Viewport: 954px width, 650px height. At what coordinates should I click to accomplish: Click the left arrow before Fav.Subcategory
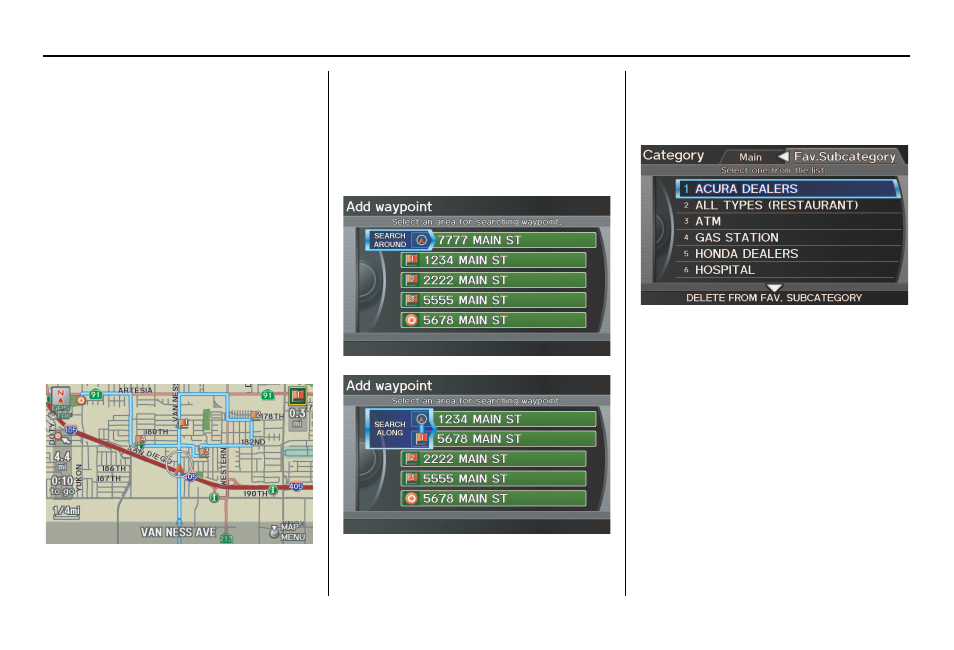pos(782,157)
